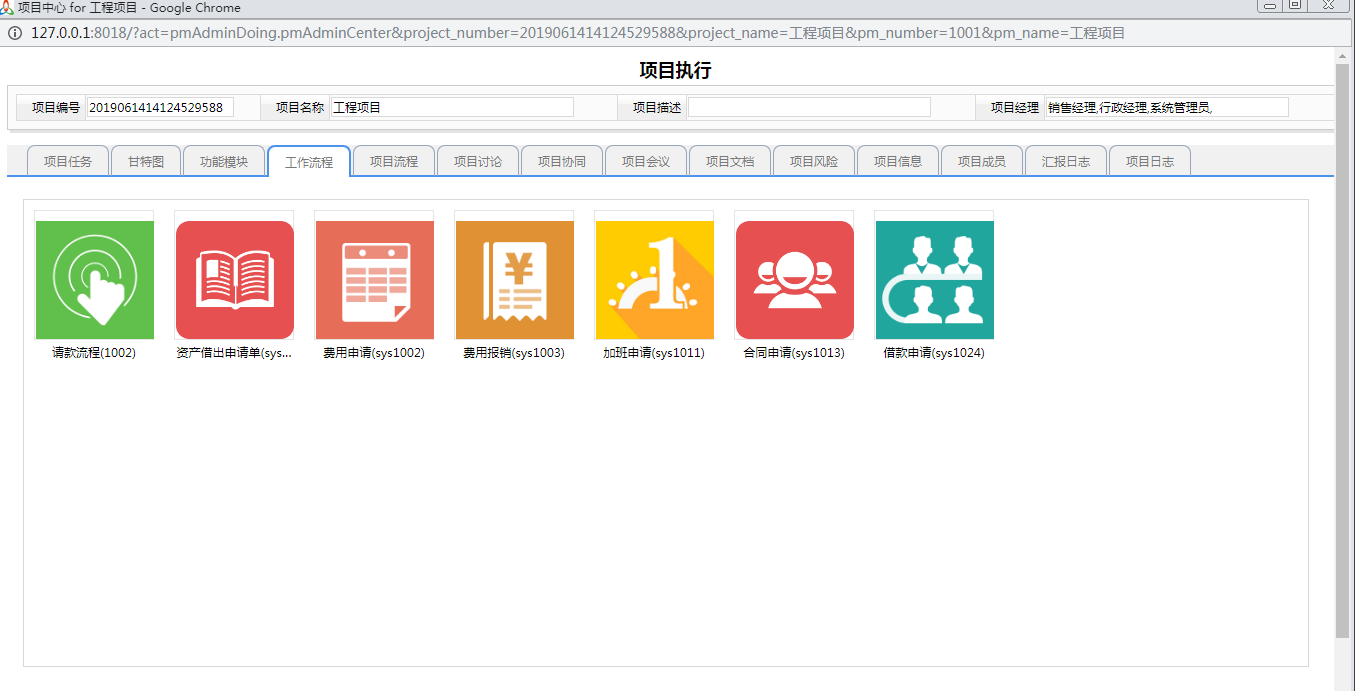Open the 项目成员 tab
1355x691 pixels.
[982, 161]
